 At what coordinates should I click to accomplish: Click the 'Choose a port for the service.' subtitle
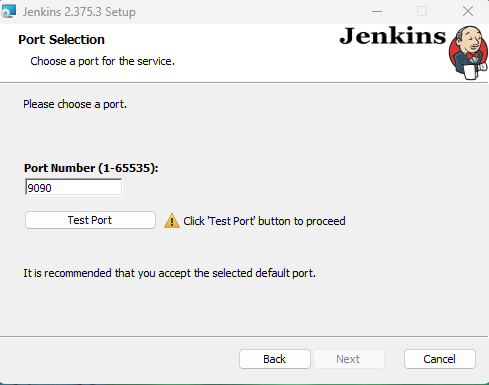coord(103,61)
